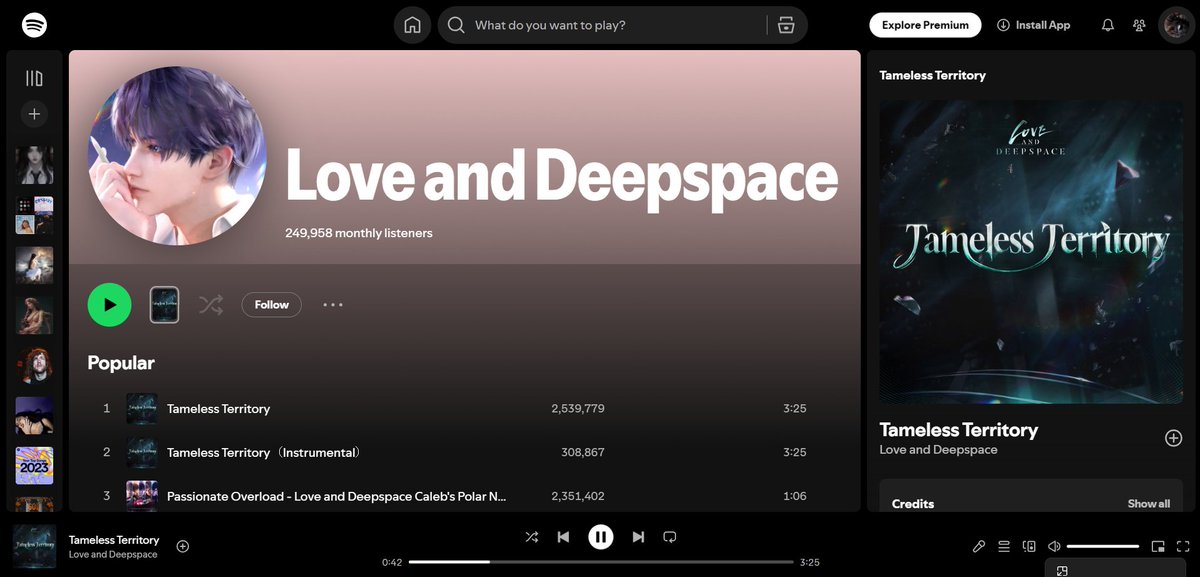The image size is (1200, 577).
Task: Open the Browse icon in search bar
Action: [786, 25]
